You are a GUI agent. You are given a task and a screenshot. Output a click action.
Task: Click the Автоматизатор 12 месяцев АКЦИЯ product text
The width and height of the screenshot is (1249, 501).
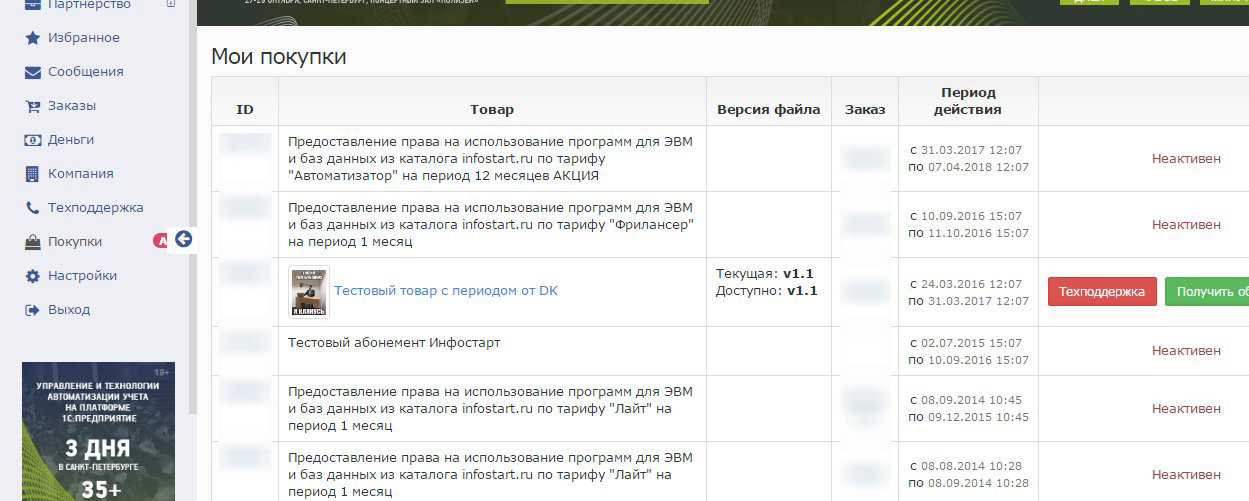(x=490, y=158)
